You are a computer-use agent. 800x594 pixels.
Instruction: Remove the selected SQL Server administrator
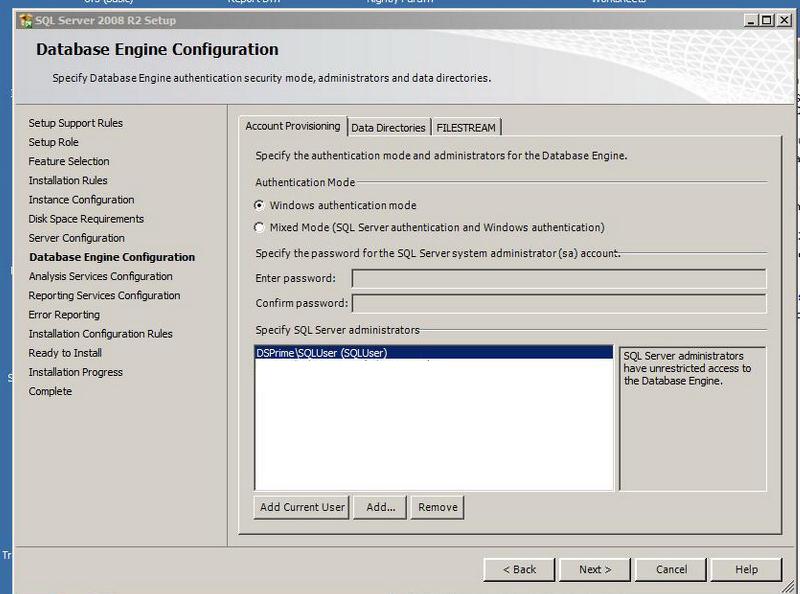click(x=438, y=507)
